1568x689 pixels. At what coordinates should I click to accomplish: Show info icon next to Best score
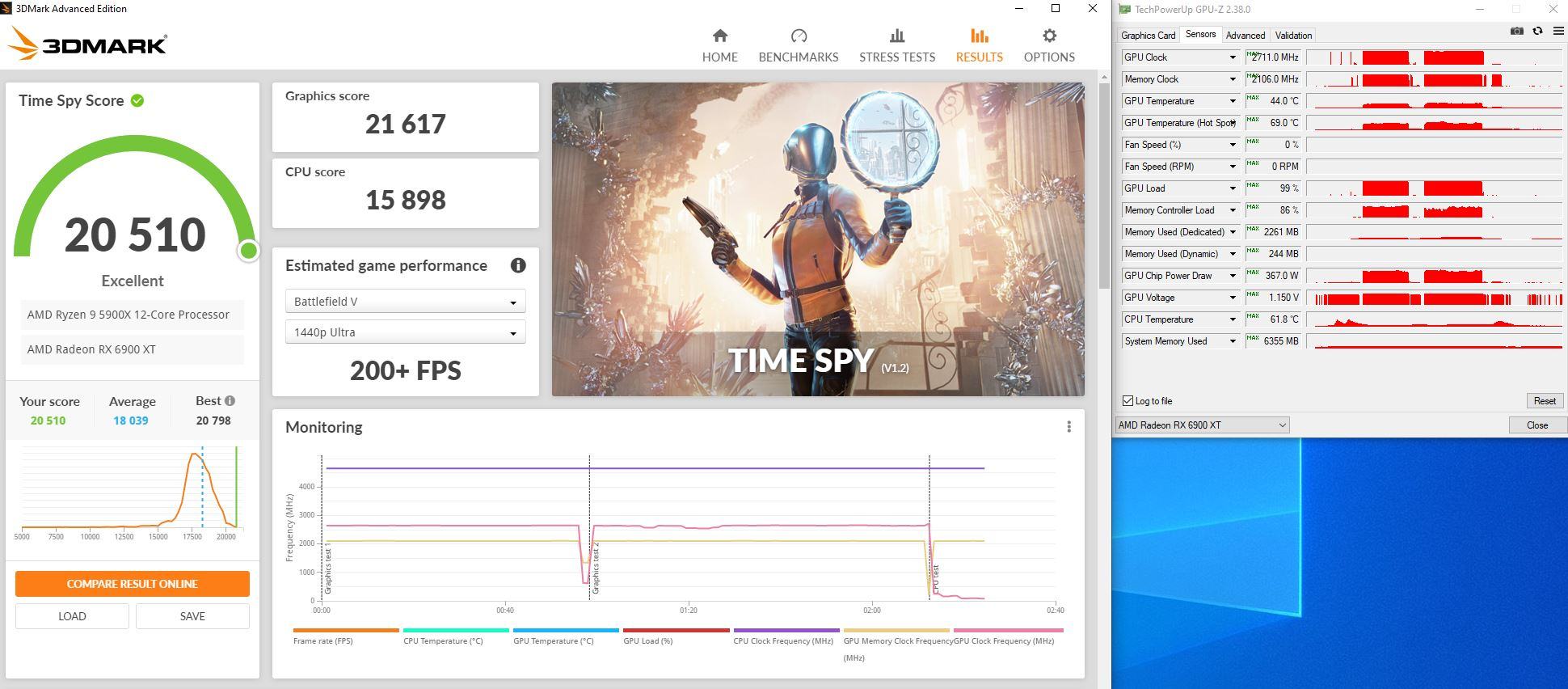pyautogui.click(x=230, y=400)
